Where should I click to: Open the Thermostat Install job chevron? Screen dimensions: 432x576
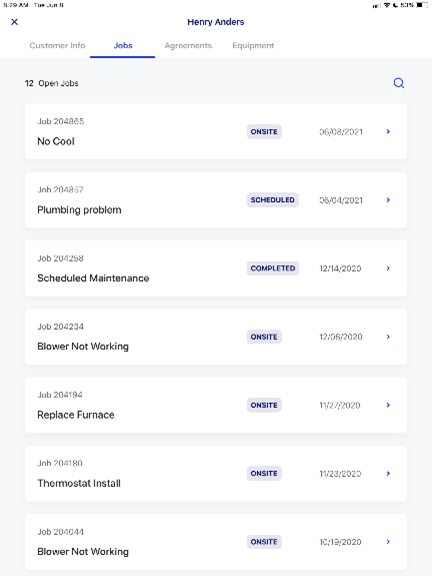coord(388,473)
